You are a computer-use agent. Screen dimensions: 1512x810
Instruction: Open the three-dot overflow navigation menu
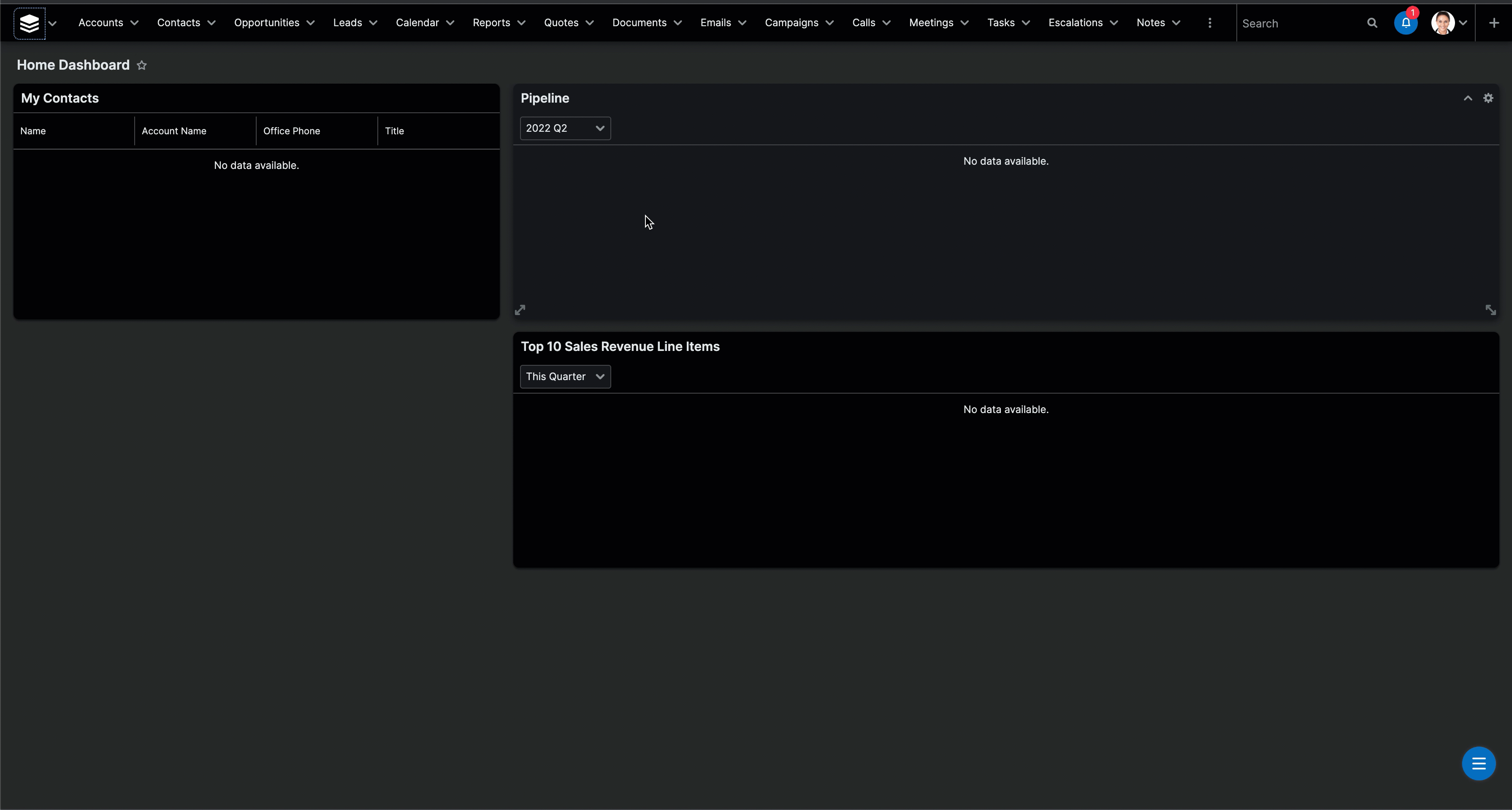(x=1210, y=23)
